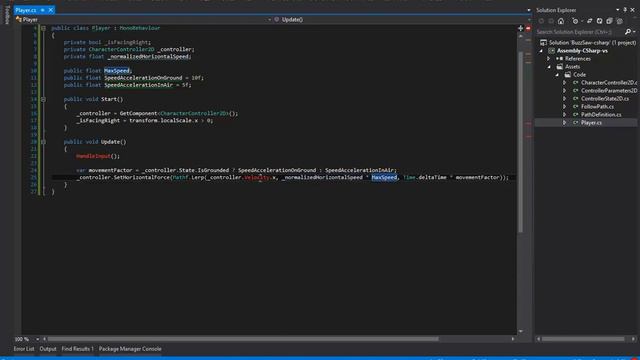The width and height of the screenshot is (640, 360).
Task: Switch to the Player.cs editor tab
Action: (x=26, y=10)
